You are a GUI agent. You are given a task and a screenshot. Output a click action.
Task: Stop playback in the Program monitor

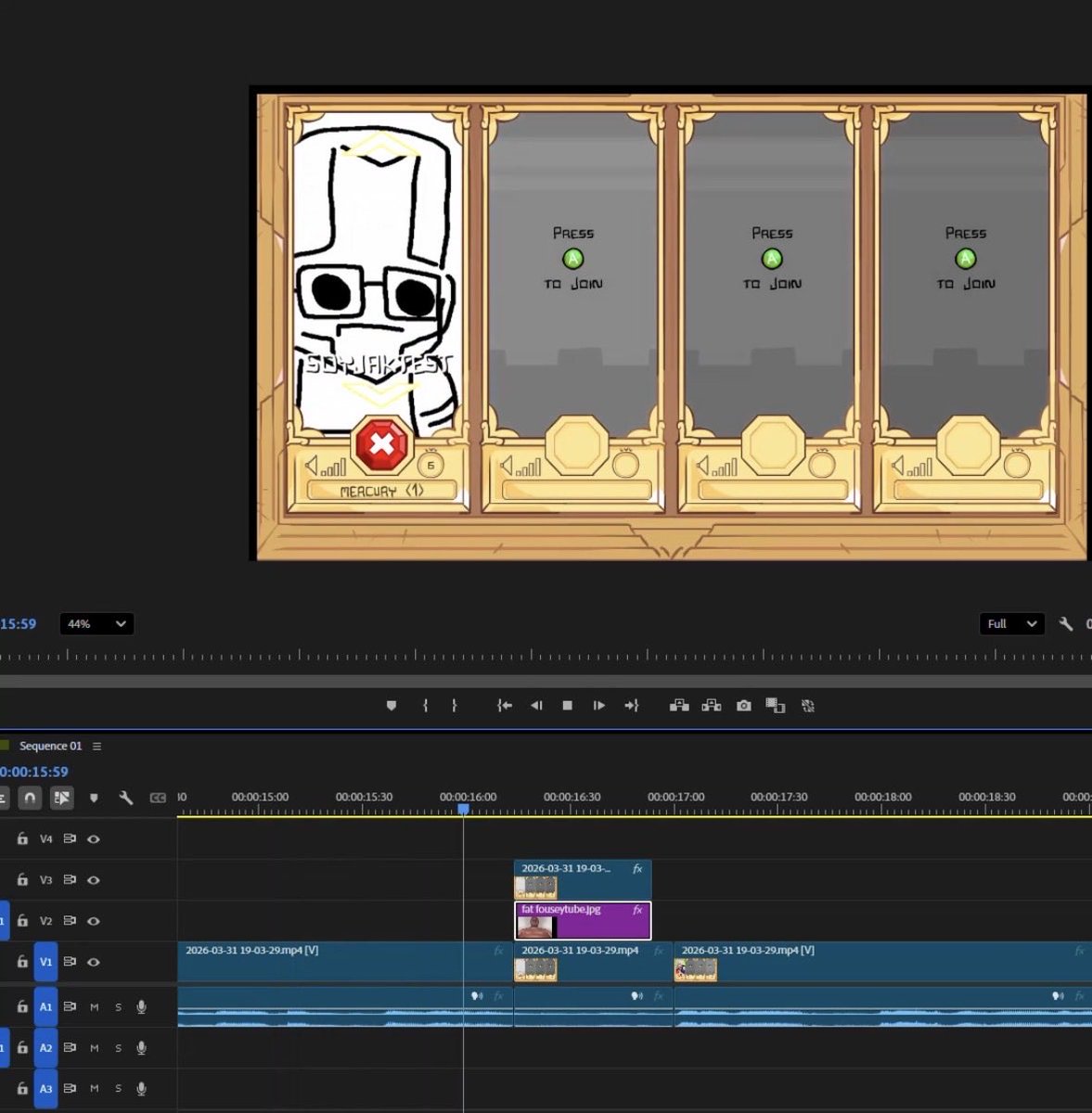568,706
